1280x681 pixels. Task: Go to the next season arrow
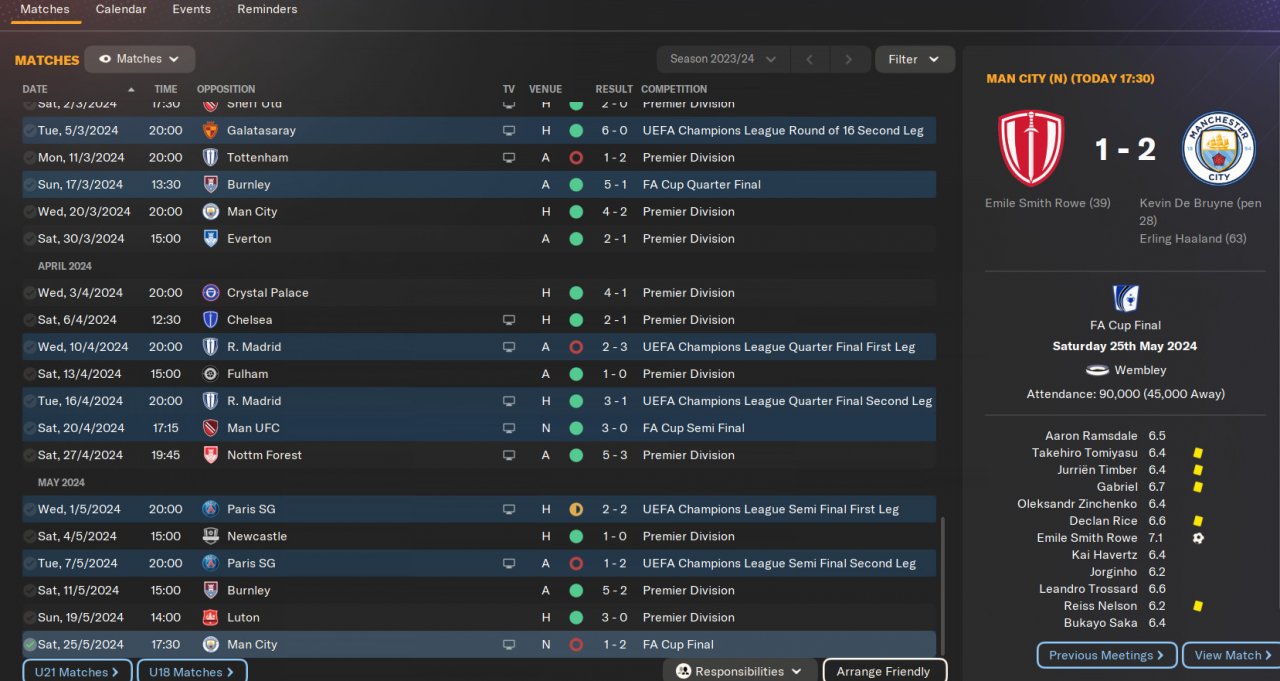(849, 59)
